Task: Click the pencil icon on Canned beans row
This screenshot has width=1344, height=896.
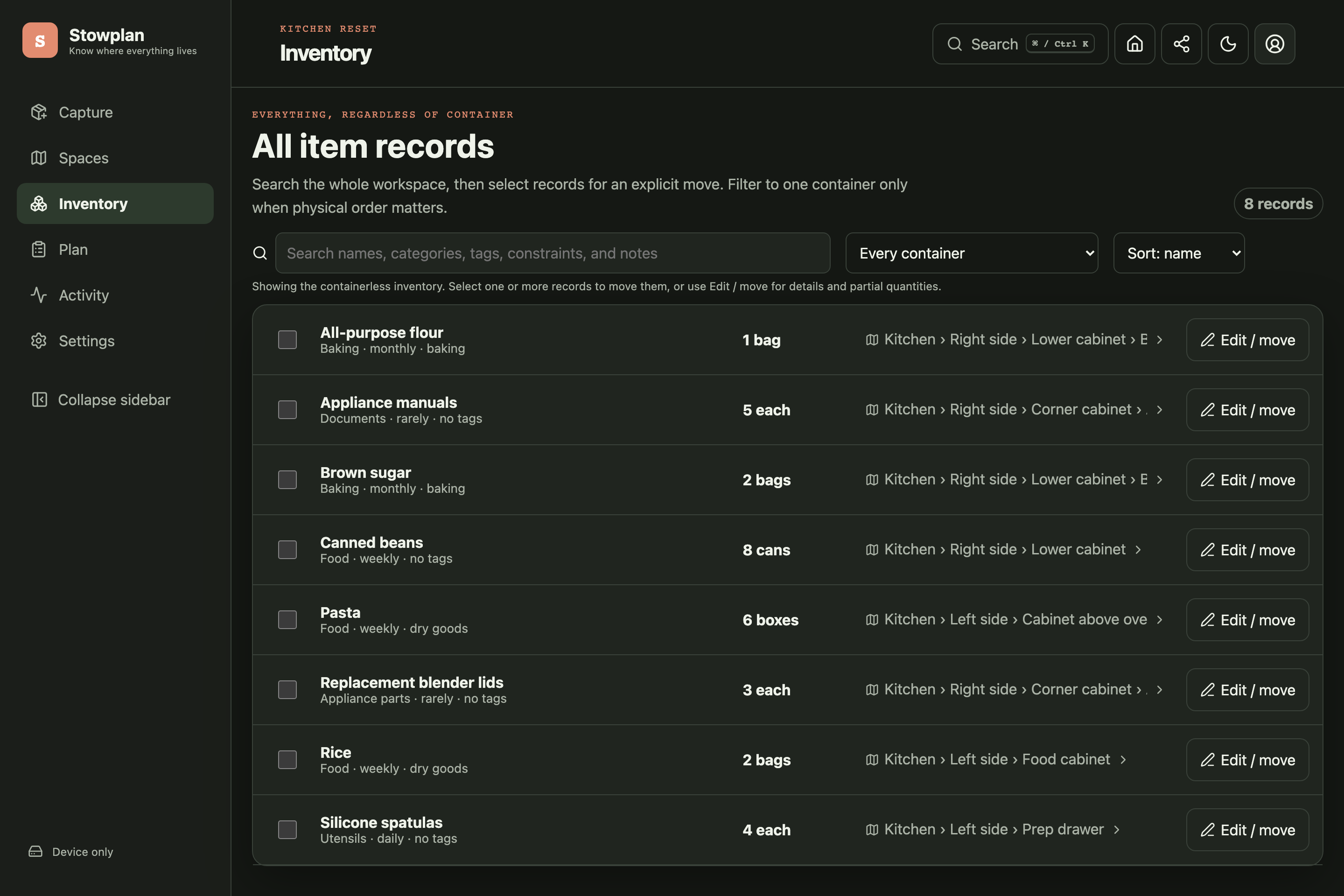Action: click(1207, 550)
